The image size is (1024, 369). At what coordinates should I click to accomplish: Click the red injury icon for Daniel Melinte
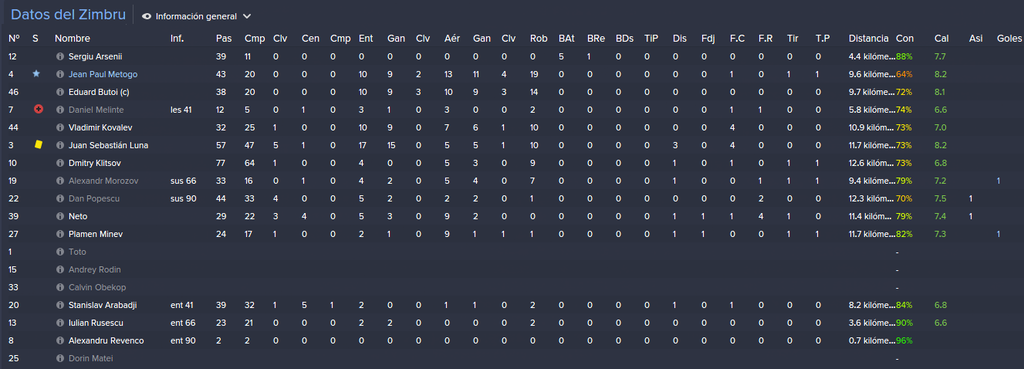pyautogui.click(x=38, y=110)
